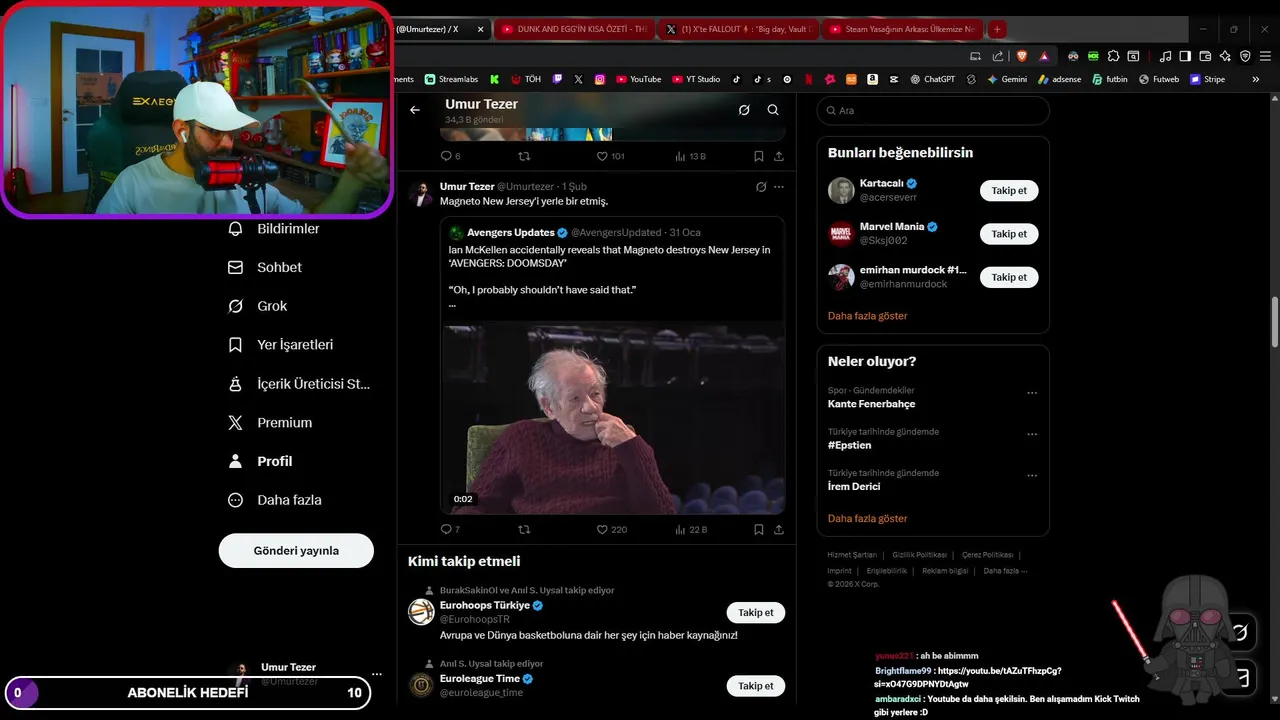
Task: Open options for Kante Fenerbahçe trend
Action: pos(1032,394)
